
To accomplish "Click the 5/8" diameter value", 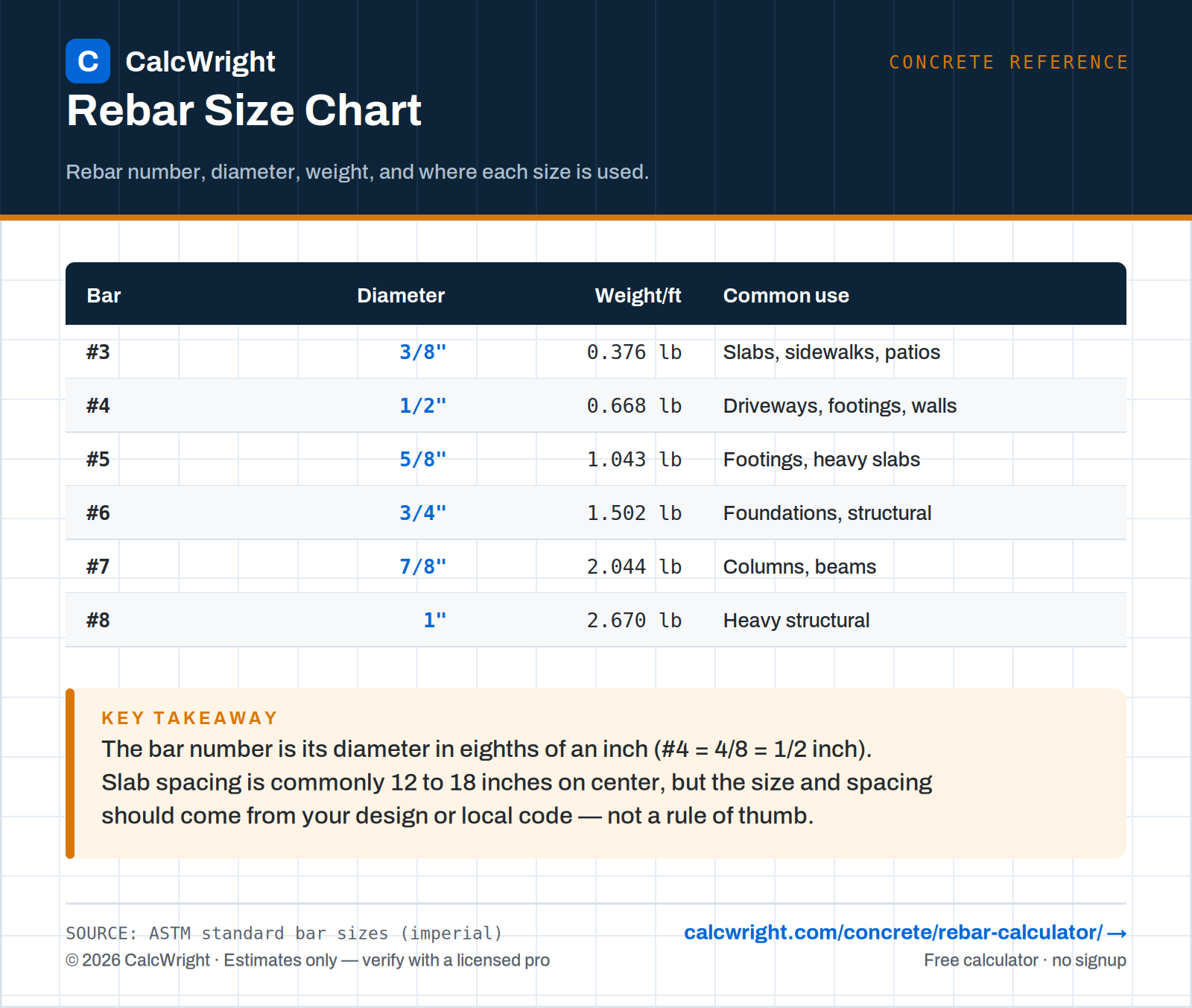I will [422, 459].
